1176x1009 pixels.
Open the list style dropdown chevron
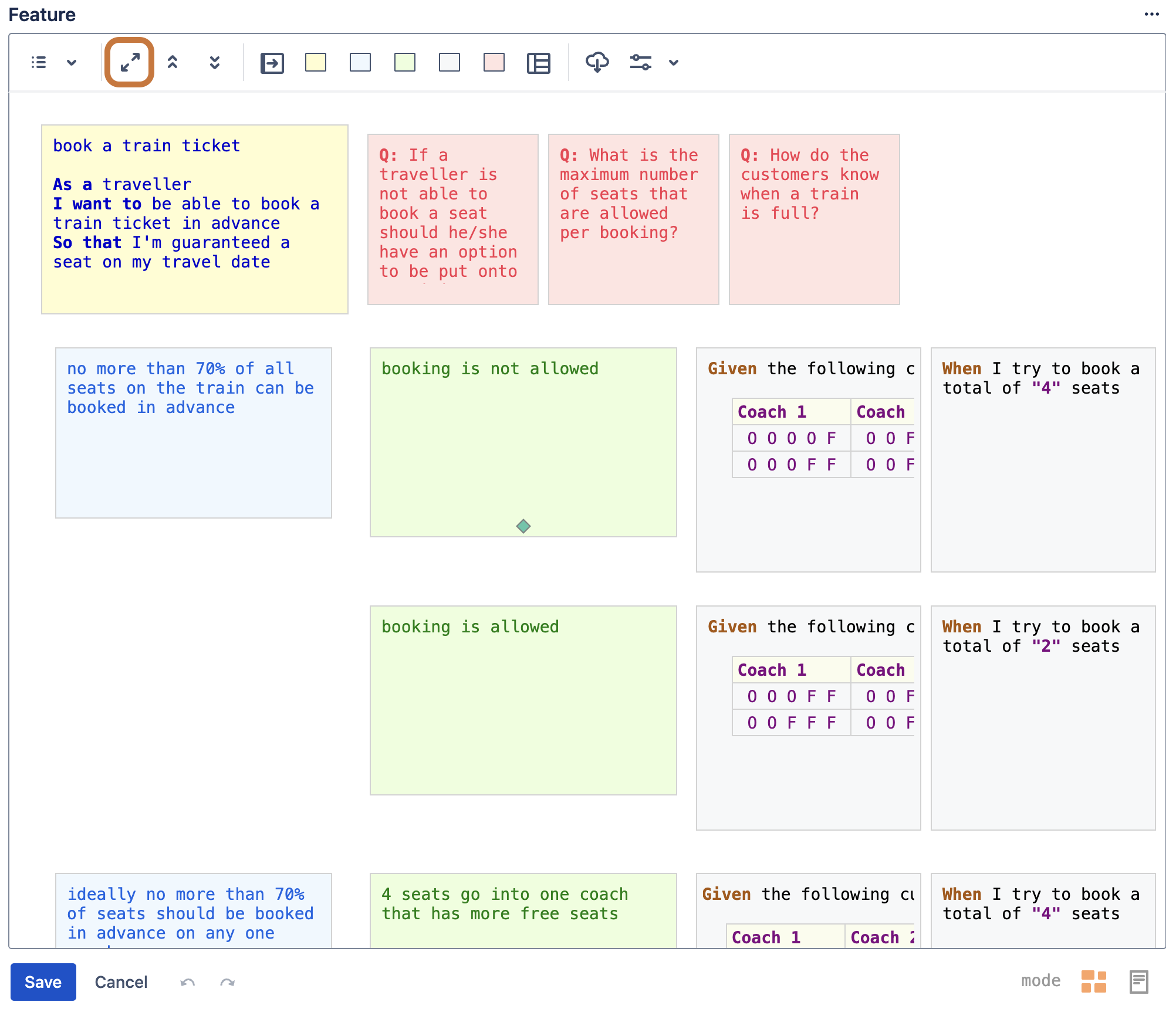[x=72, y=62]
